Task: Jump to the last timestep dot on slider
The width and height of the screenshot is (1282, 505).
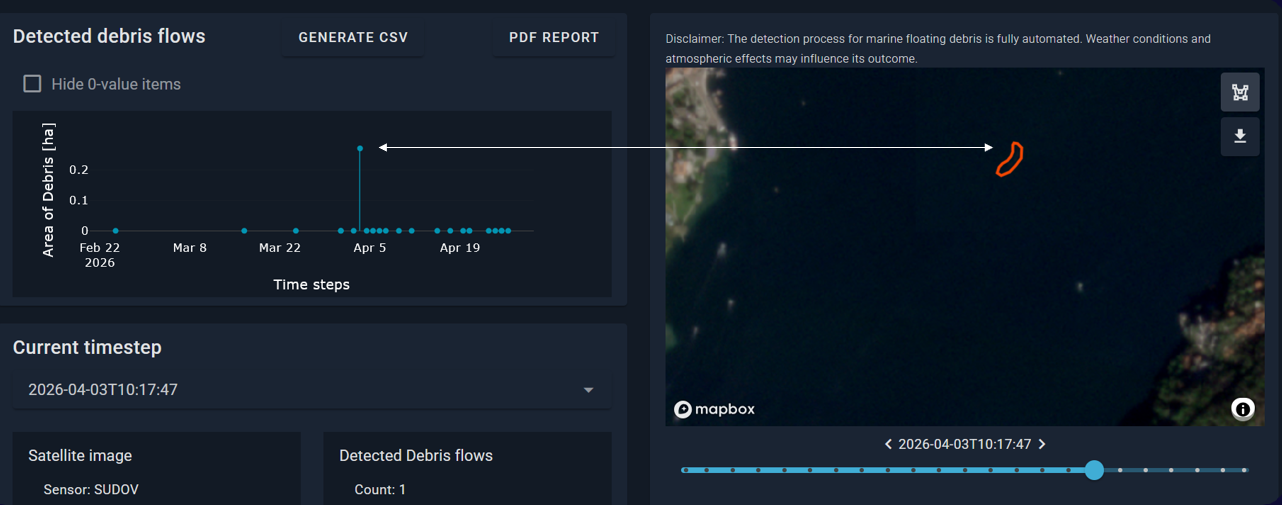Action: (1245, 470)
